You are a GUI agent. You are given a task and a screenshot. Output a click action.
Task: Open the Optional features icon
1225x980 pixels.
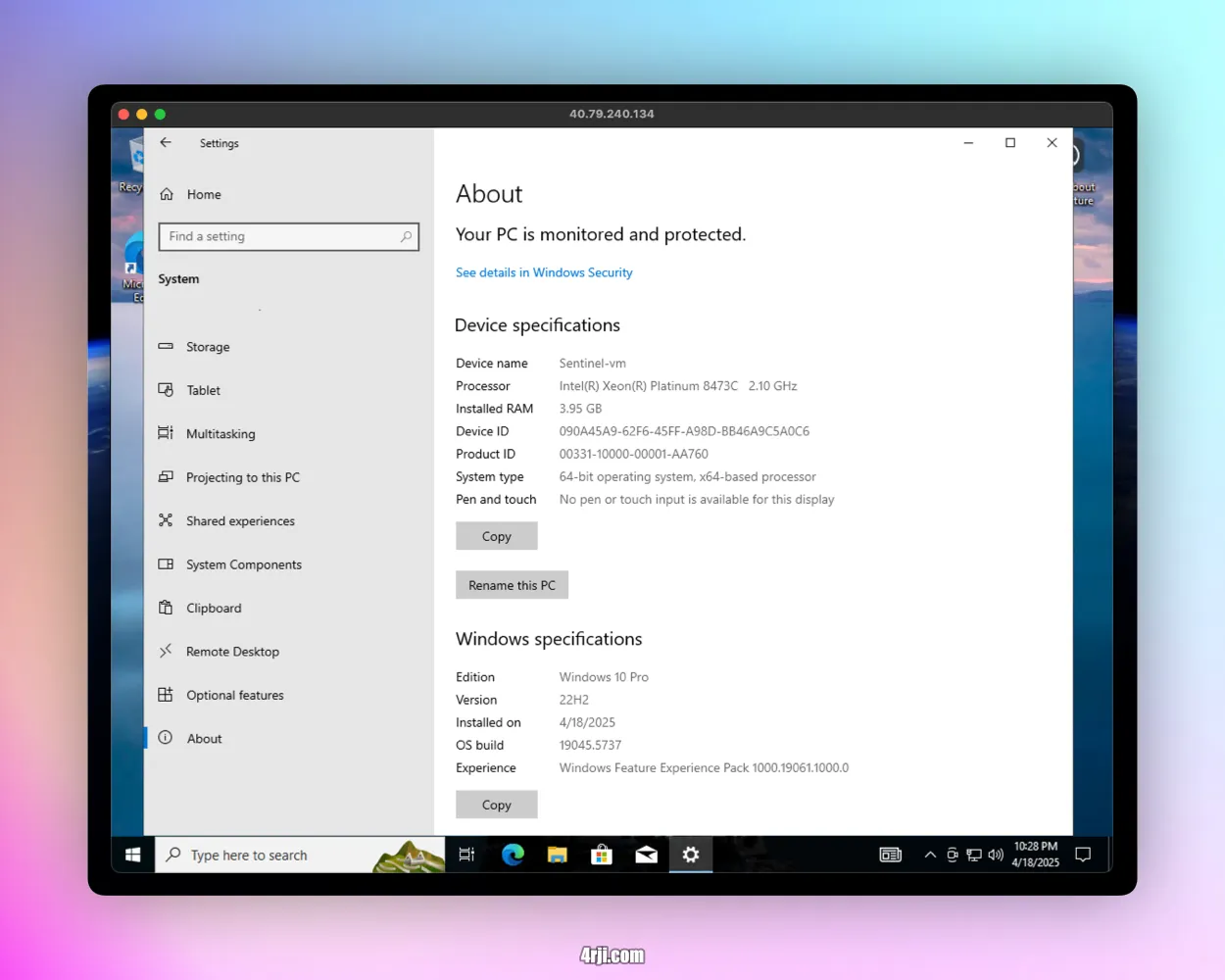pyautogui.click(x=167, y=695)
